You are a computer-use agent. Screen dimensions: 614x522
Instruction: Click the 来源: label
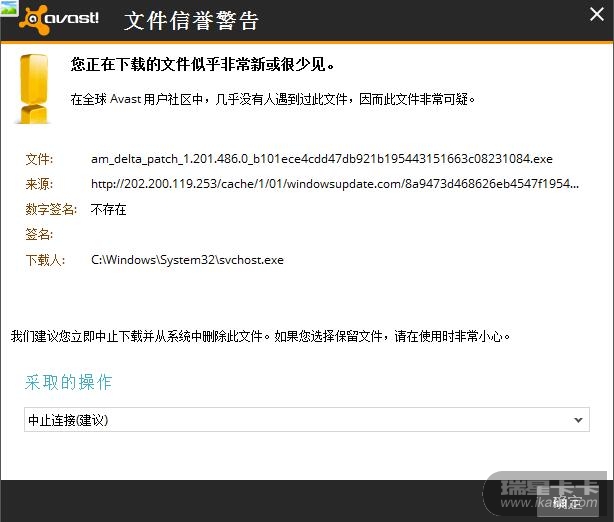pos(39,184)
